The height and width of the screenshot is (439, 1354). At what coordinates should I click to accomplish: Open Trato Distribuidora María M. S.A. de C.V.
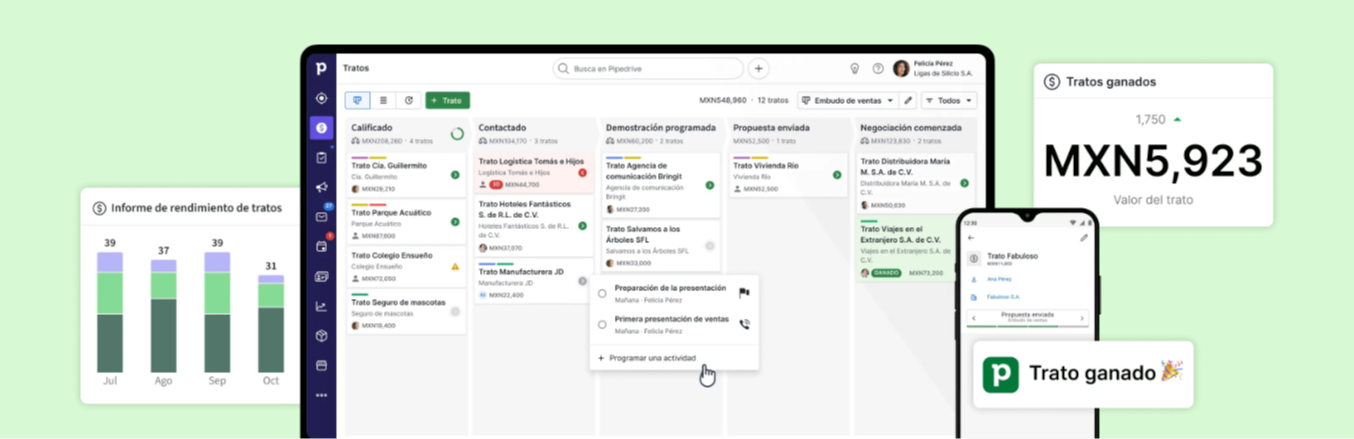(x=915, y=182)
